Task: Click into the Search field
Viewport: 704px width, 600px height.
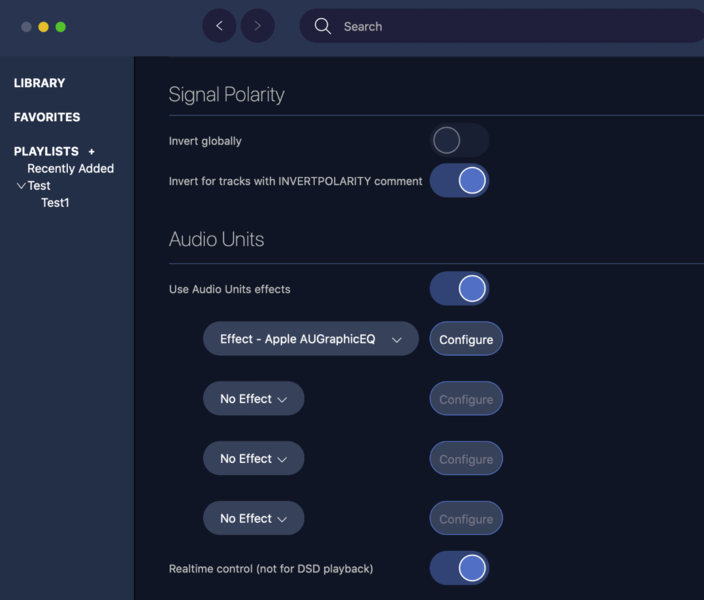Action: click(x=500, y=26)
